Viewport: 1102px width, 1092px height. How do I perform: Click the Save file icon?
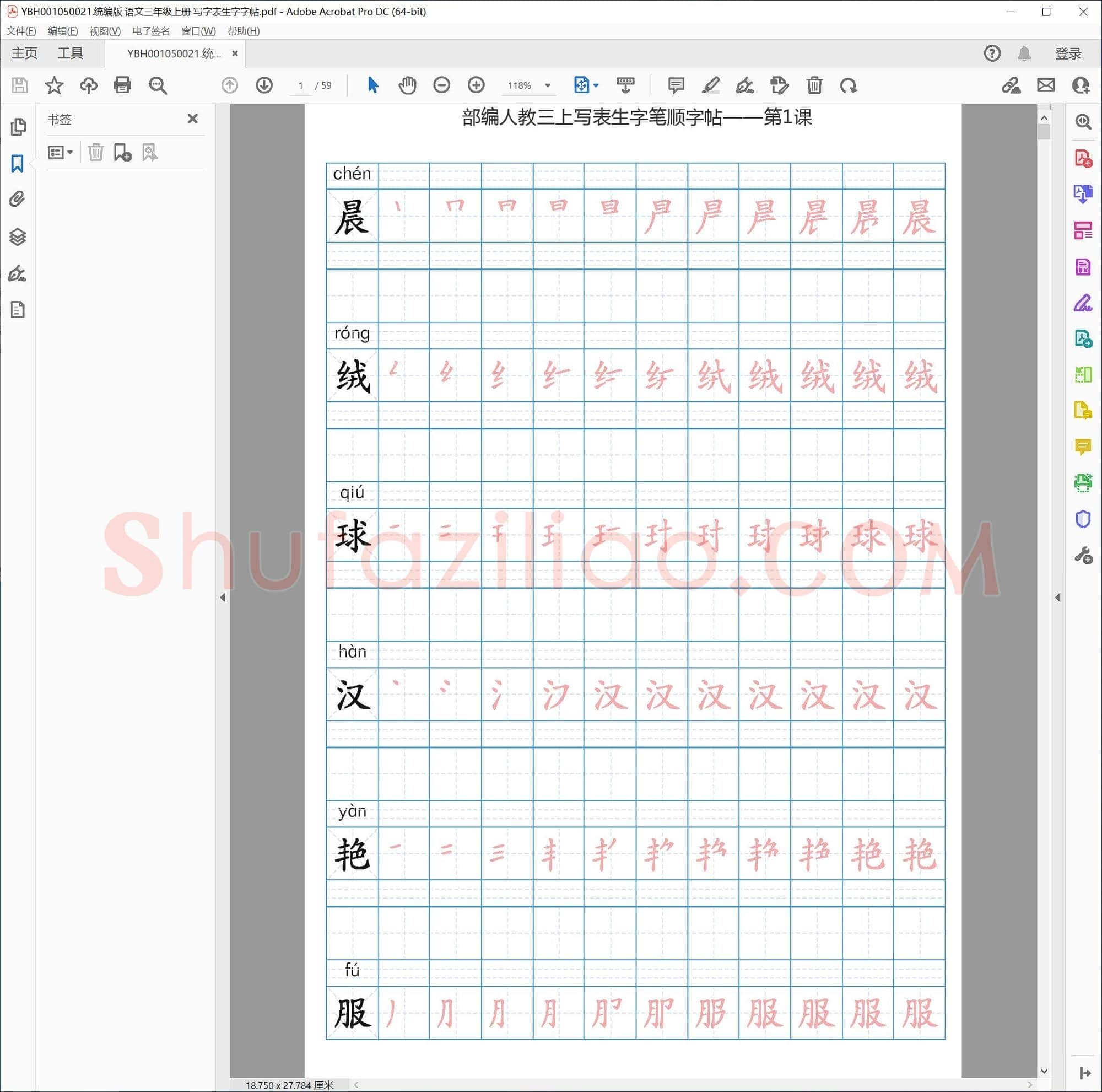point(20,85)
